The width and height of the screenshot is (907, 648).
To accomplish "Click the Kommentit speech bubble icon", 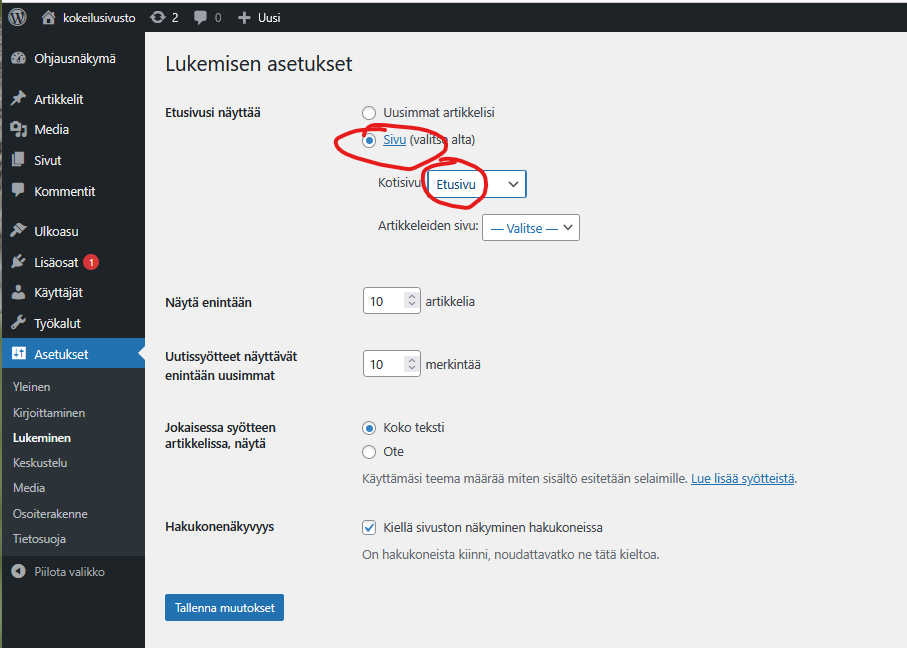I will click(x=19, y=190).
